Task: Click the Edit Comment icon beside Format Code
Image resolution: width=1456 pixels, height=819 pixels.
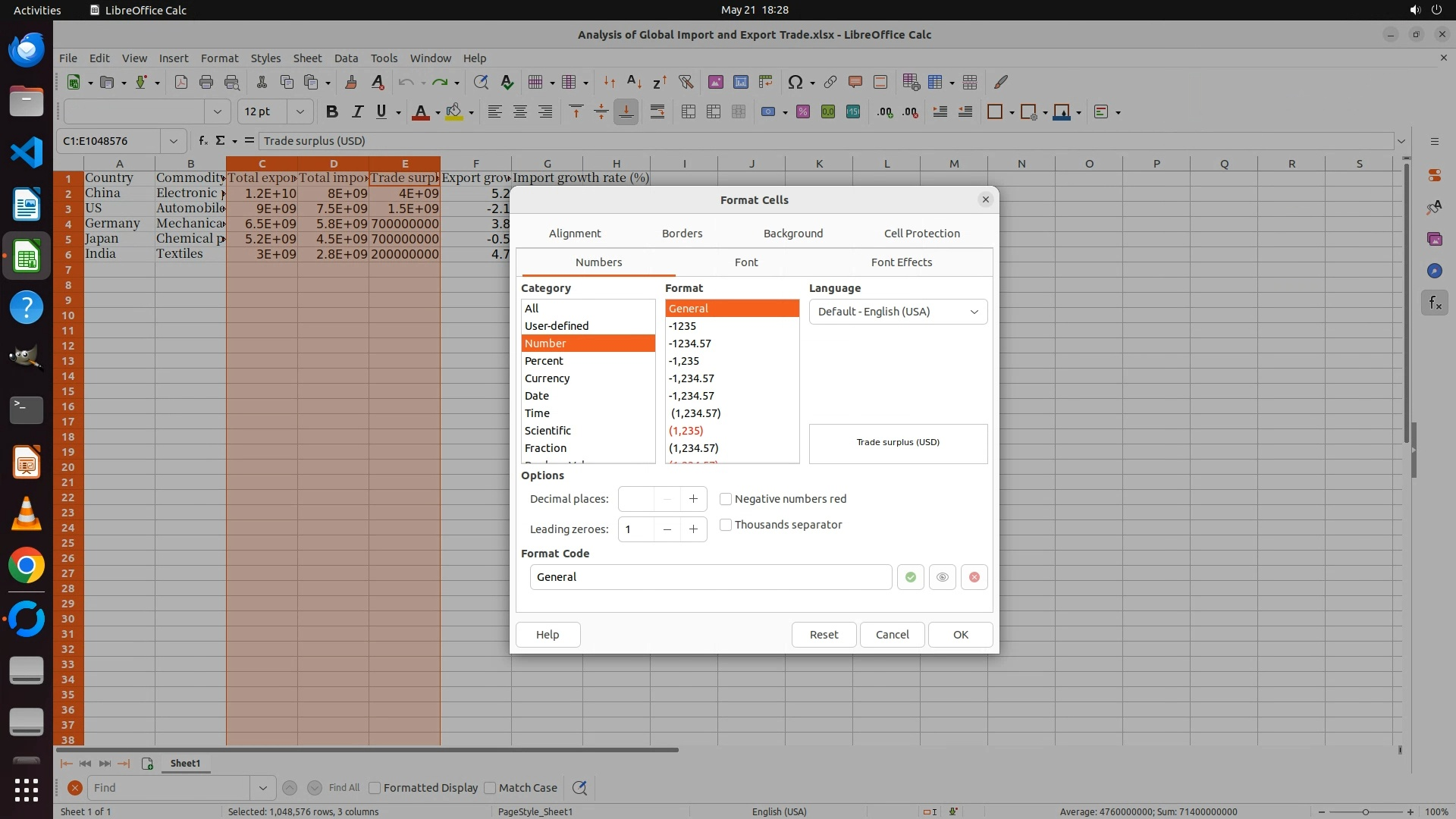Action: click(x=942, y=577)
